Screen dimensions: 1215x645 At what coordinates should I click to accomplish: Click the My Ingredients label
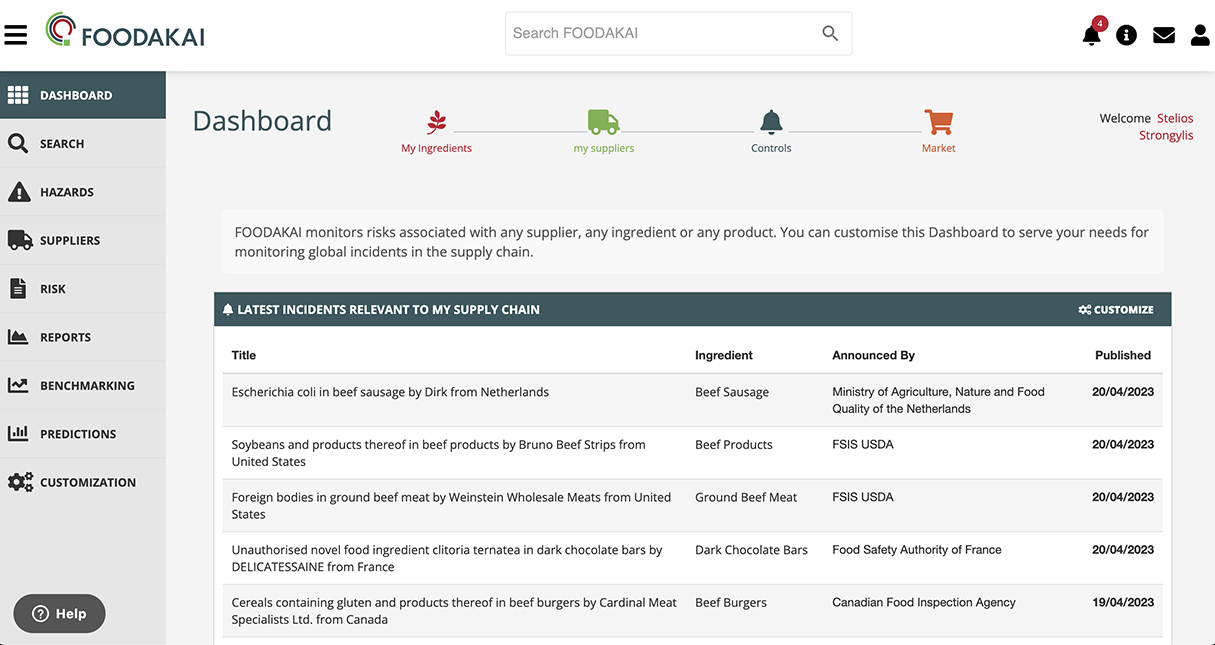coord(436,148)
